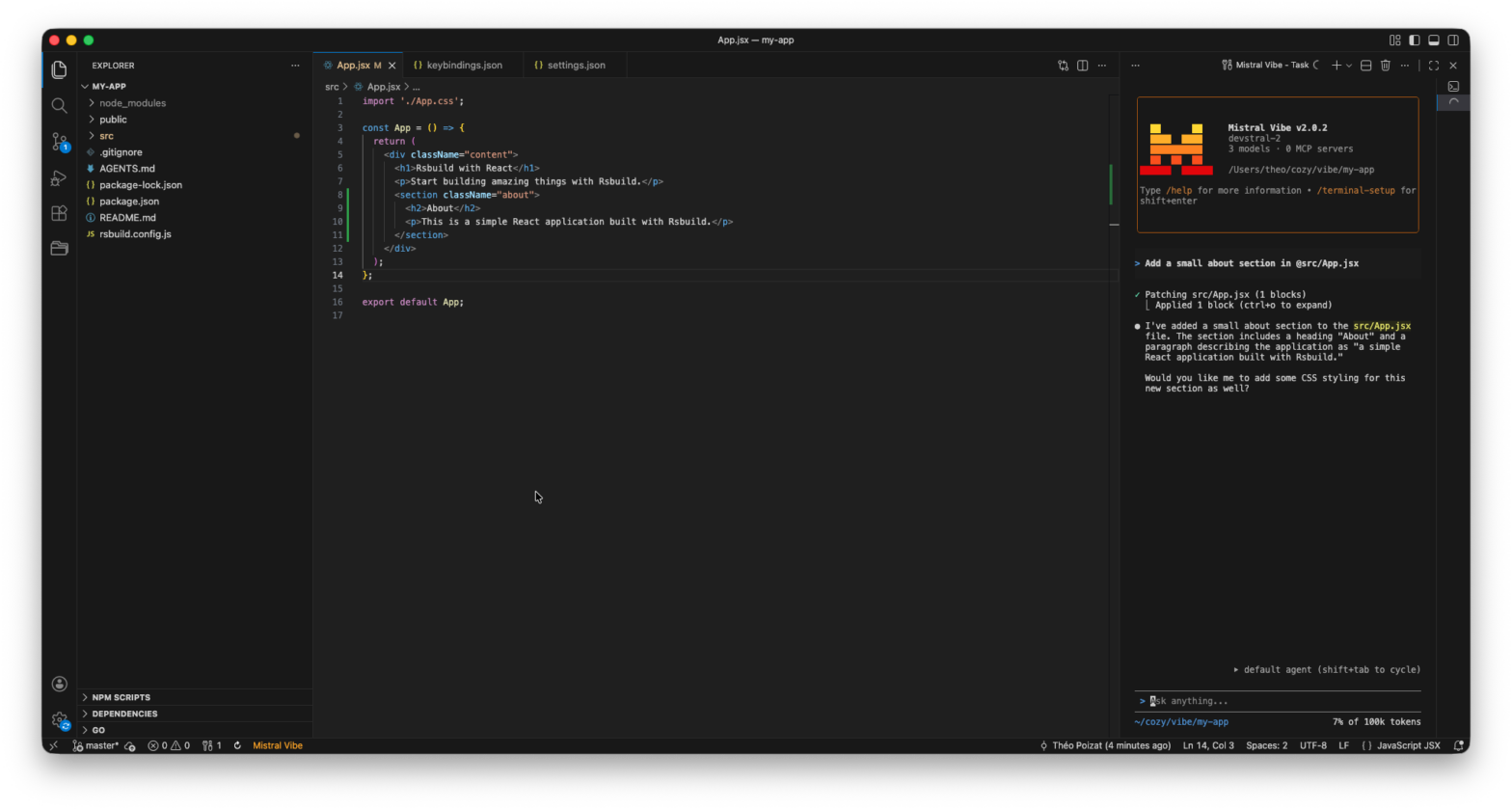
Task: Open the Search view in activity bar
Action: point(59,105)
